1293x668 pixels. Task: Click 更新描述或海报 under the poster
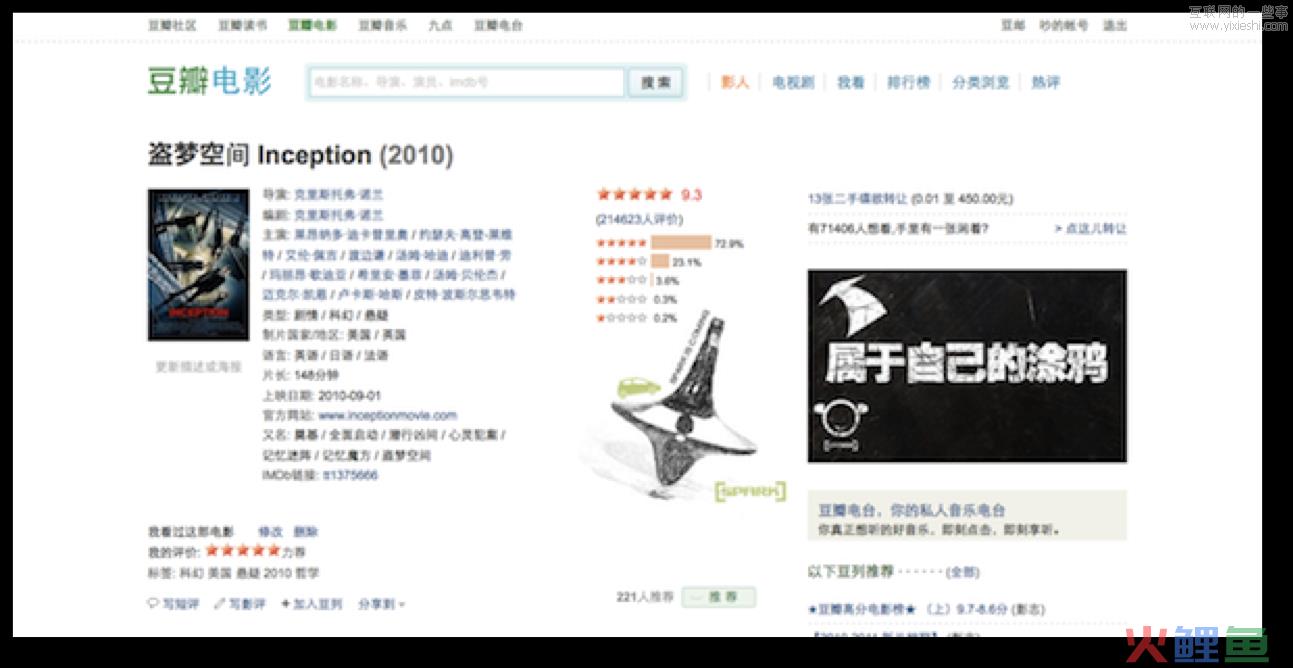coord(198,367)
